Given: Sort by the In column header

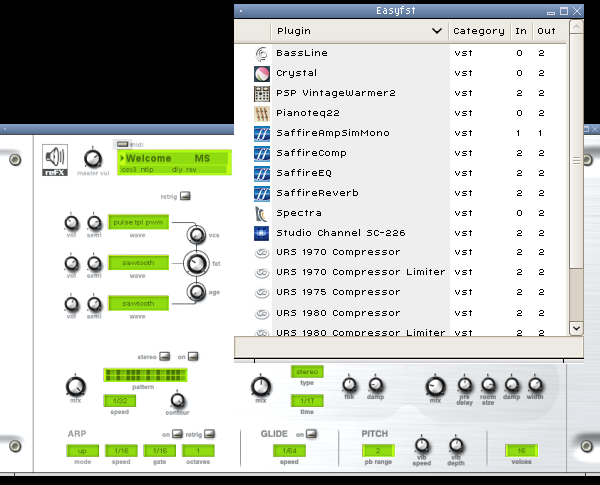Looking at the screenshot, I should coord(521,31).
